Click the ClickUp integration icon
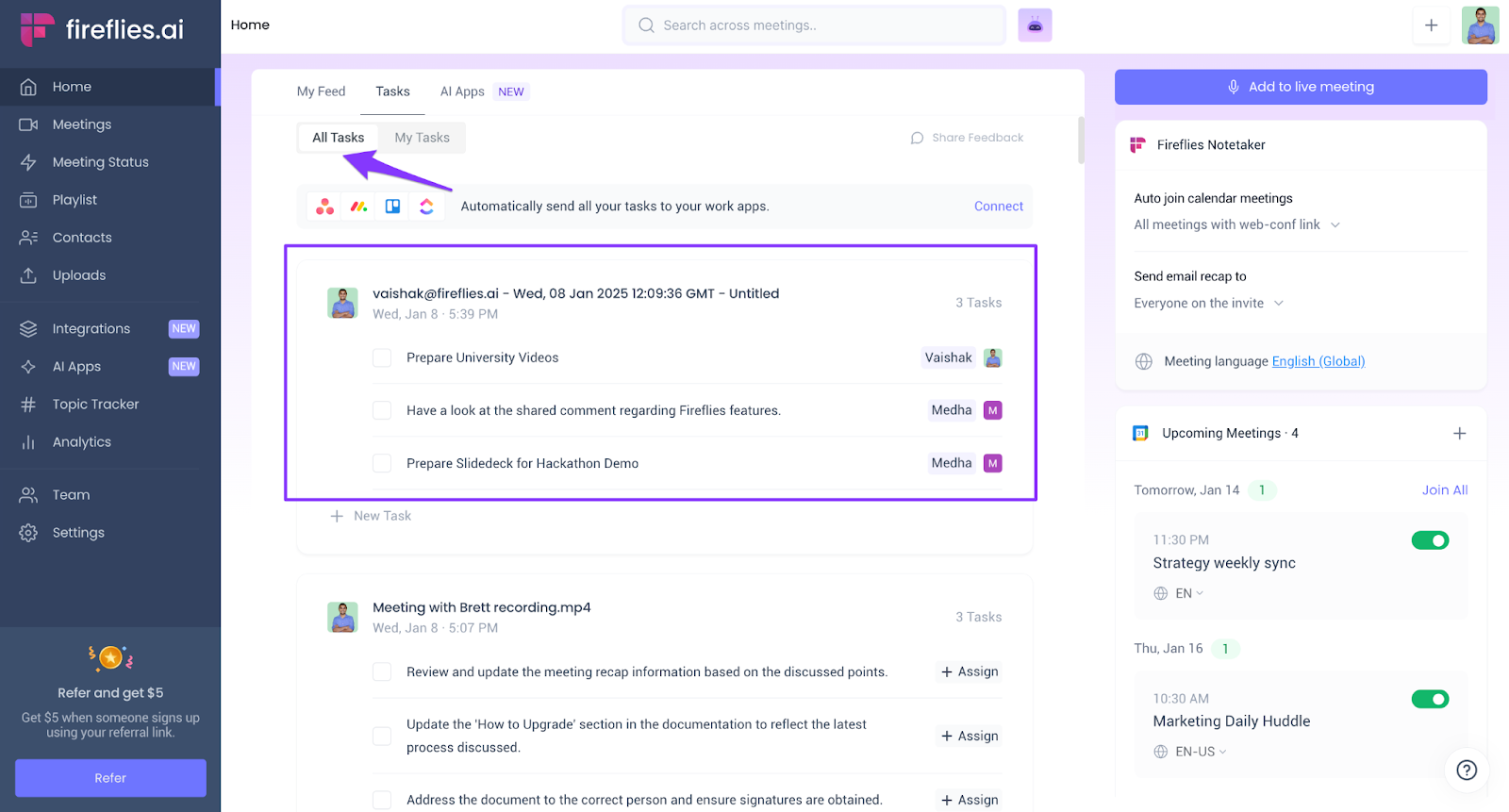Viewport: 1509px width, 812px height. 426,207
